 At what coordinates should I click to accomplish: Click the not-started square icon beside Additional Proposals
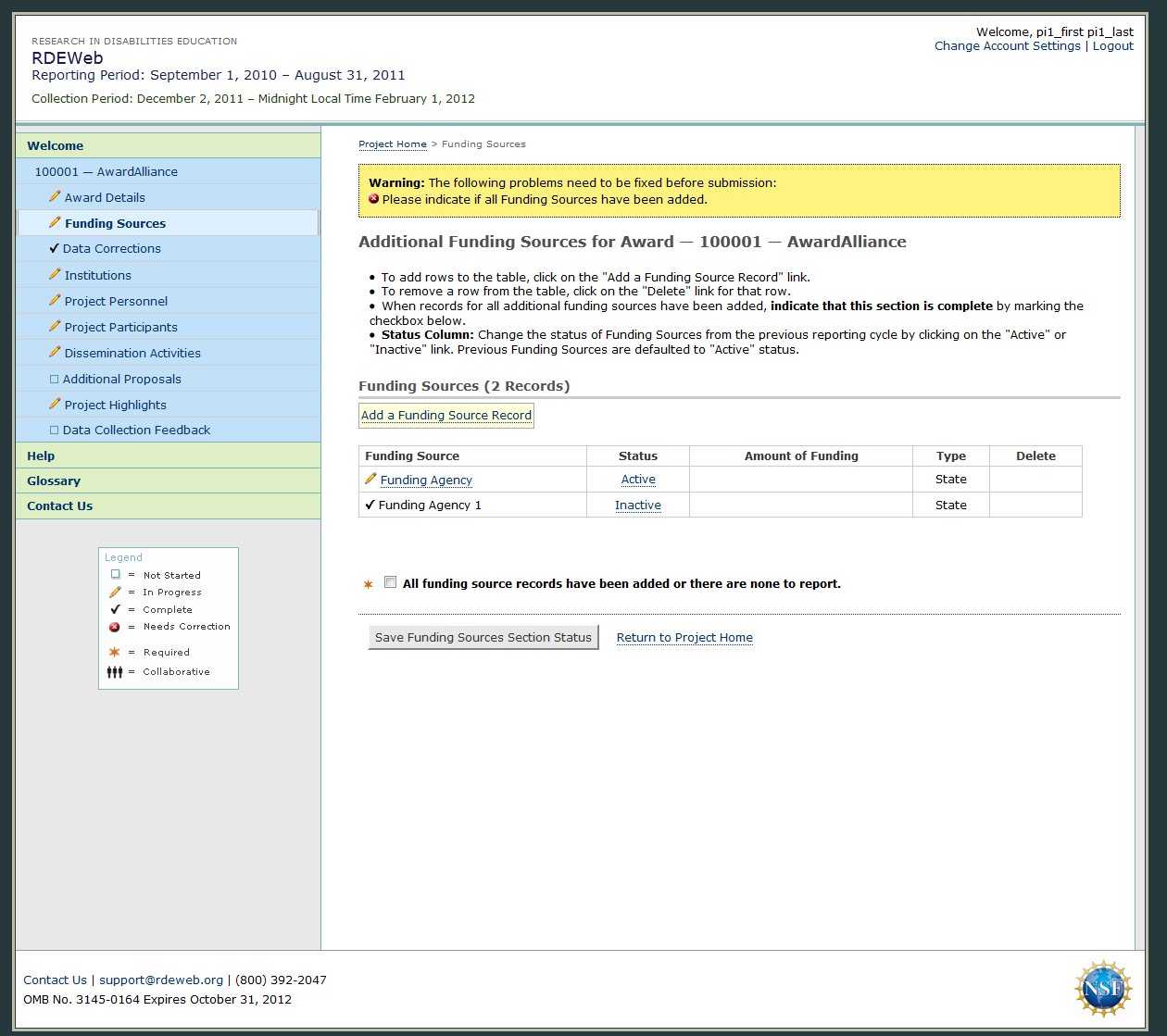[x=54, y=379]
